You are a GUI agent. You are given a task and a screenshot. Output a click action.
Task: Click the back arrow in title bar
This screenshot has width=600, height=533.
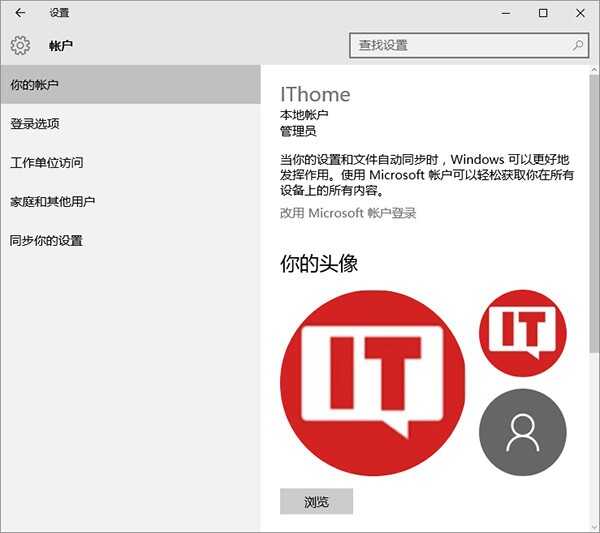coord(20,13)
